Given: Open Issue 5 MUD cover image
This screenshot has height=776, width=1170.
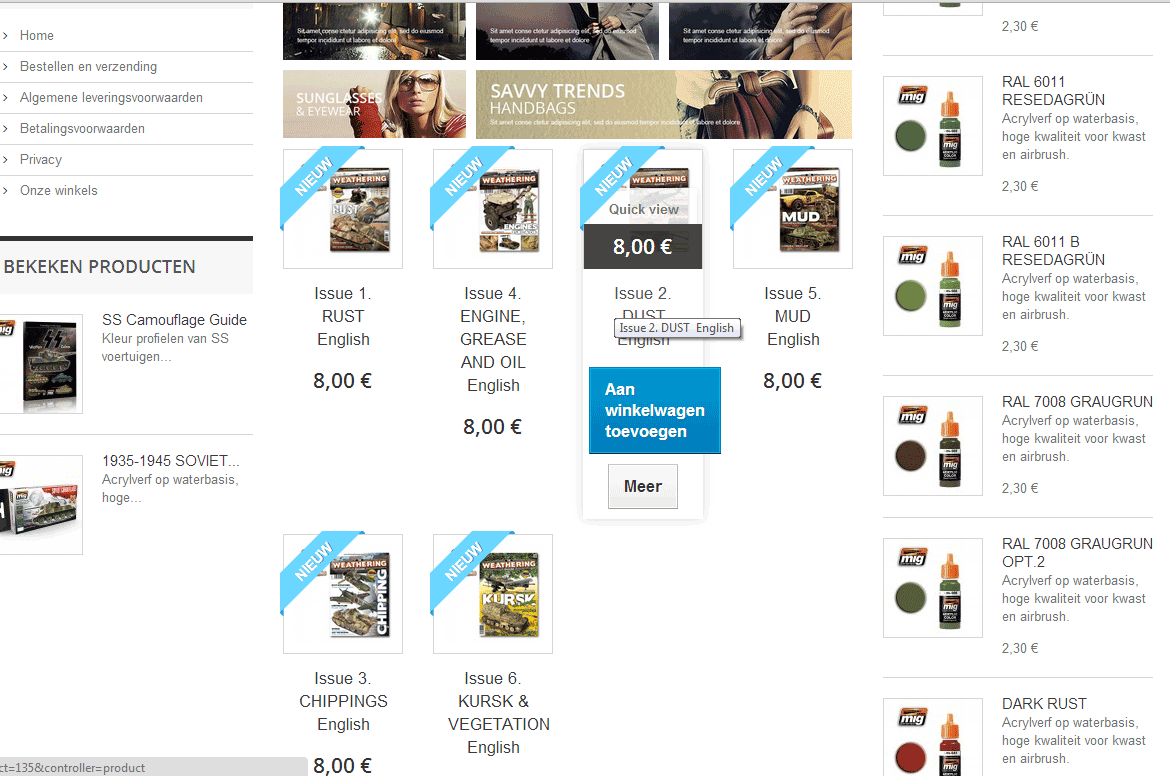Looking at the screenshot, I should 792,209.
